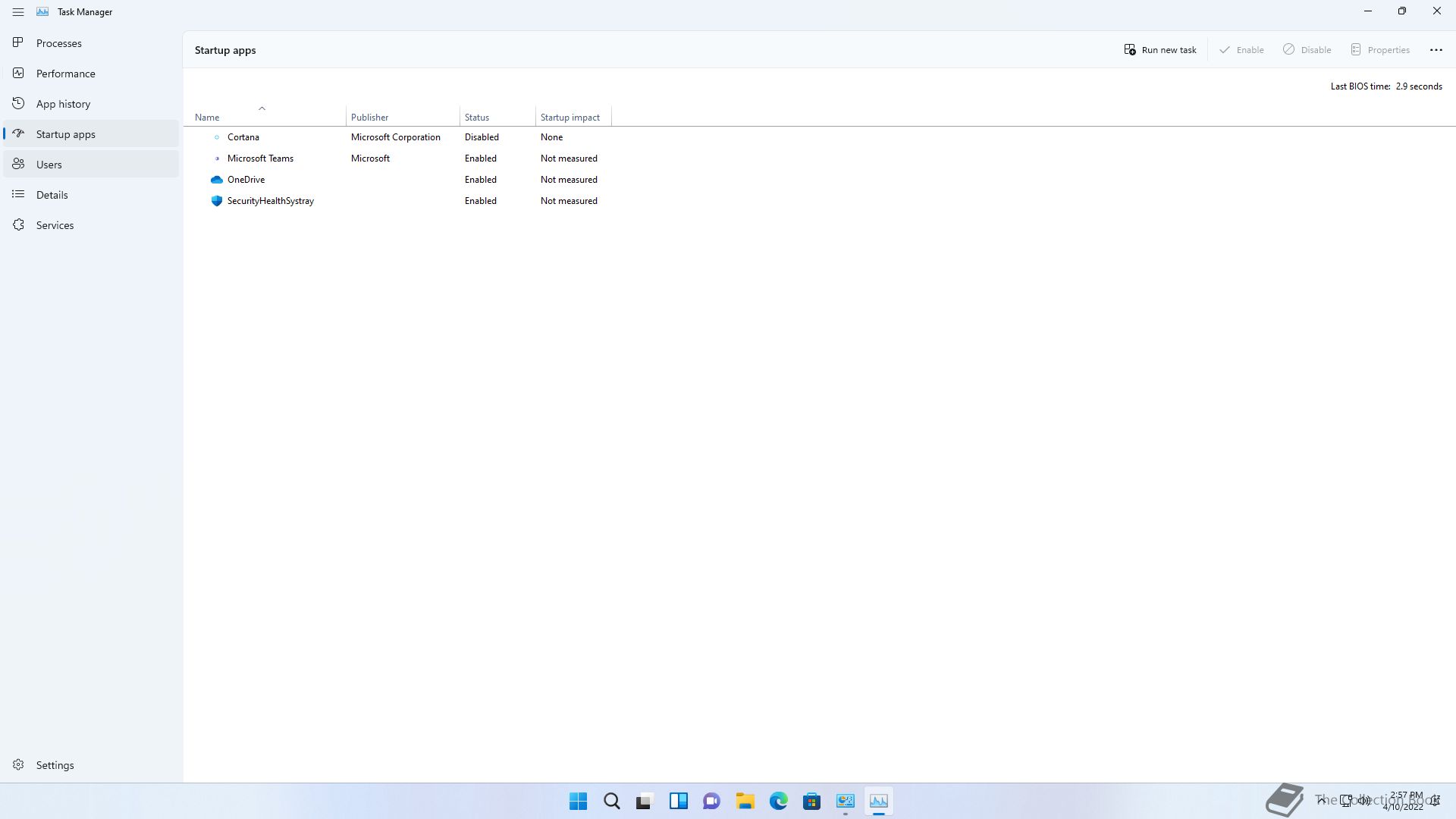Open File Explorer from taskbar

[x=745, y=801]
